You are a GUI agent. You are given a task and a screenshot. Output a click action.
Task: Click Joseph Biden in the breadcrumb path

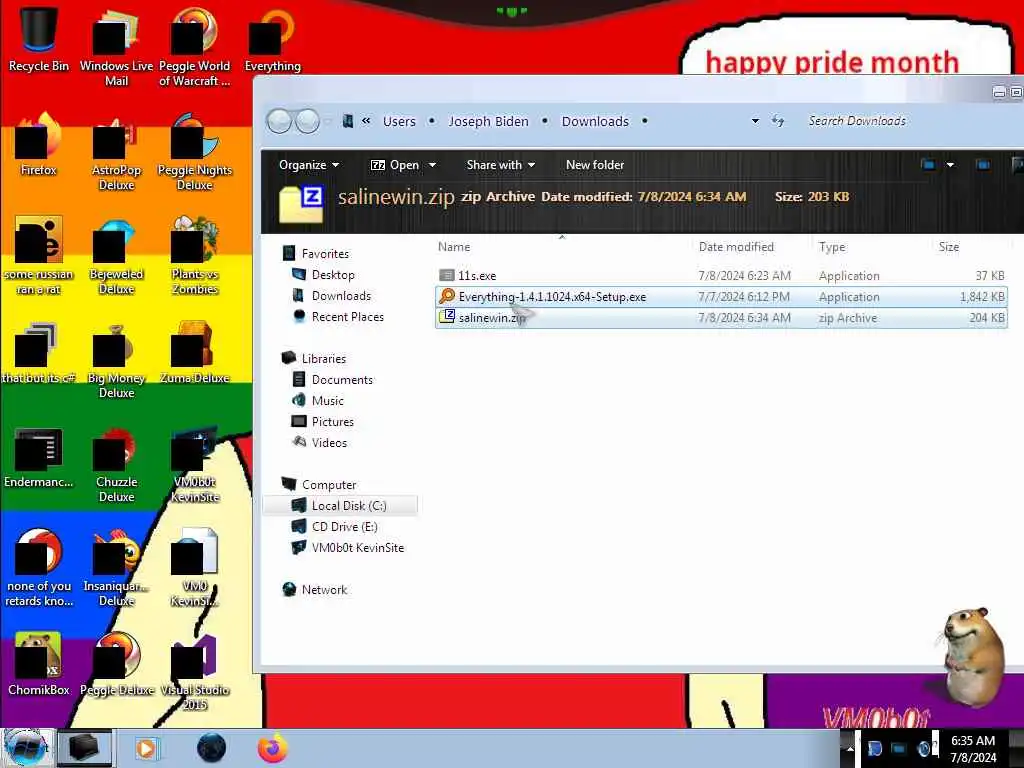pyautogui.click(x=488, y=121)
